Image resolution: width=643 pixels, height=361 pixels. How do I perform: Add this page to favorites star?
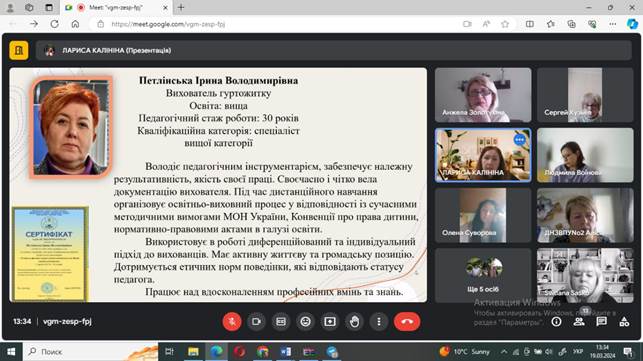(505, 24)
